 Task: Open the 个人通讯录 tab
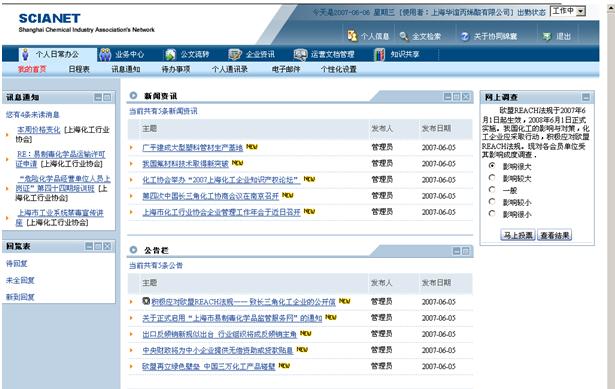click(x=229, y=69)
